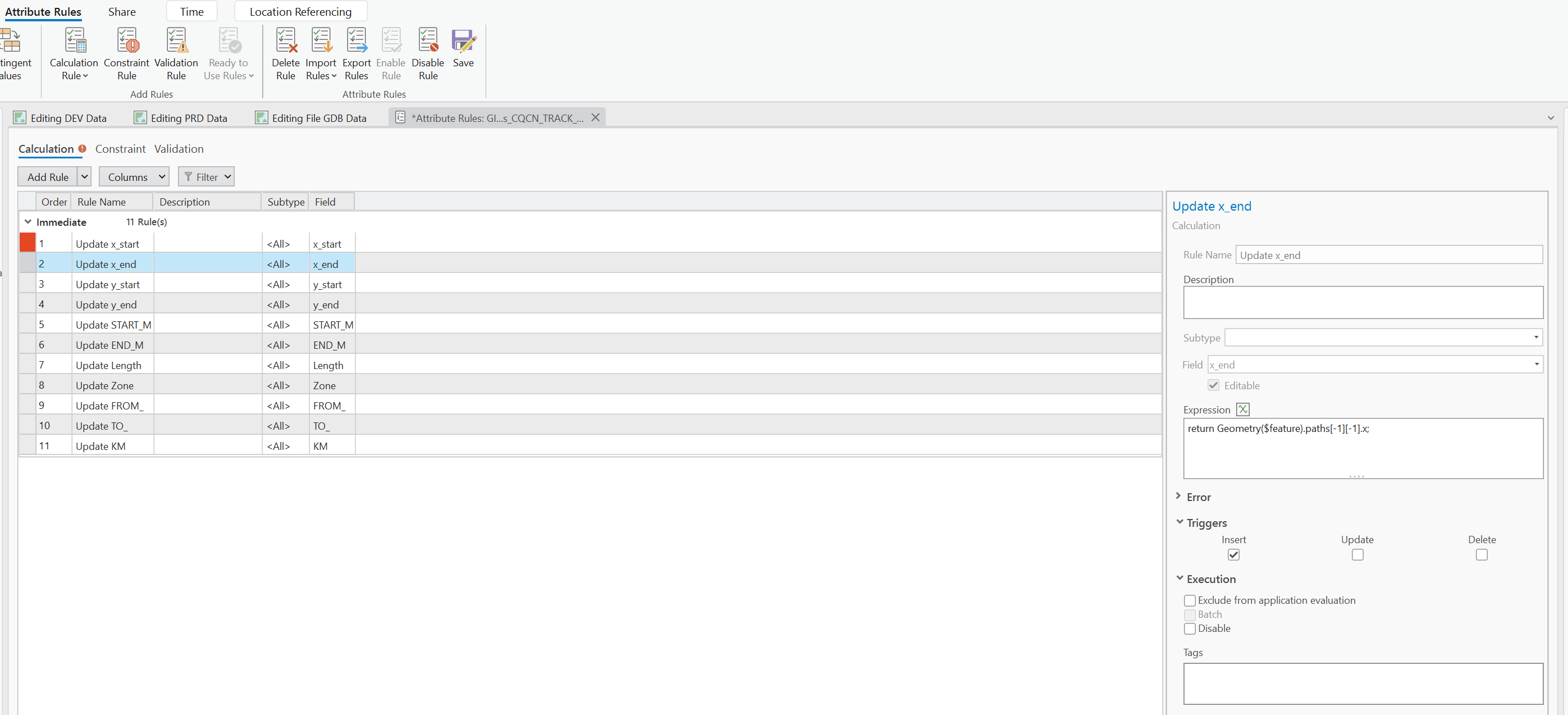Check the Delete trigger checkbox
Screen dimensions: 1568x715
point(1481,555)
